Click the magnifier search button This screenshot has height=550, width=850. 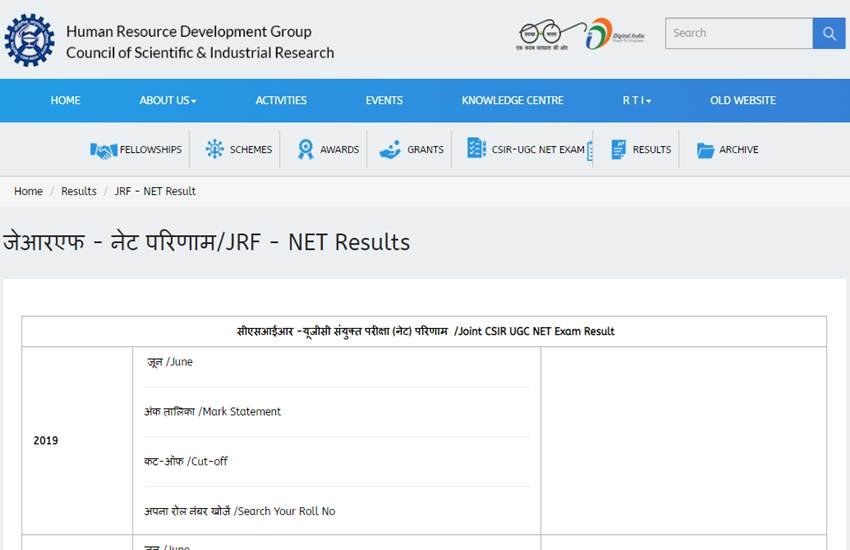[x=829, y=33]
